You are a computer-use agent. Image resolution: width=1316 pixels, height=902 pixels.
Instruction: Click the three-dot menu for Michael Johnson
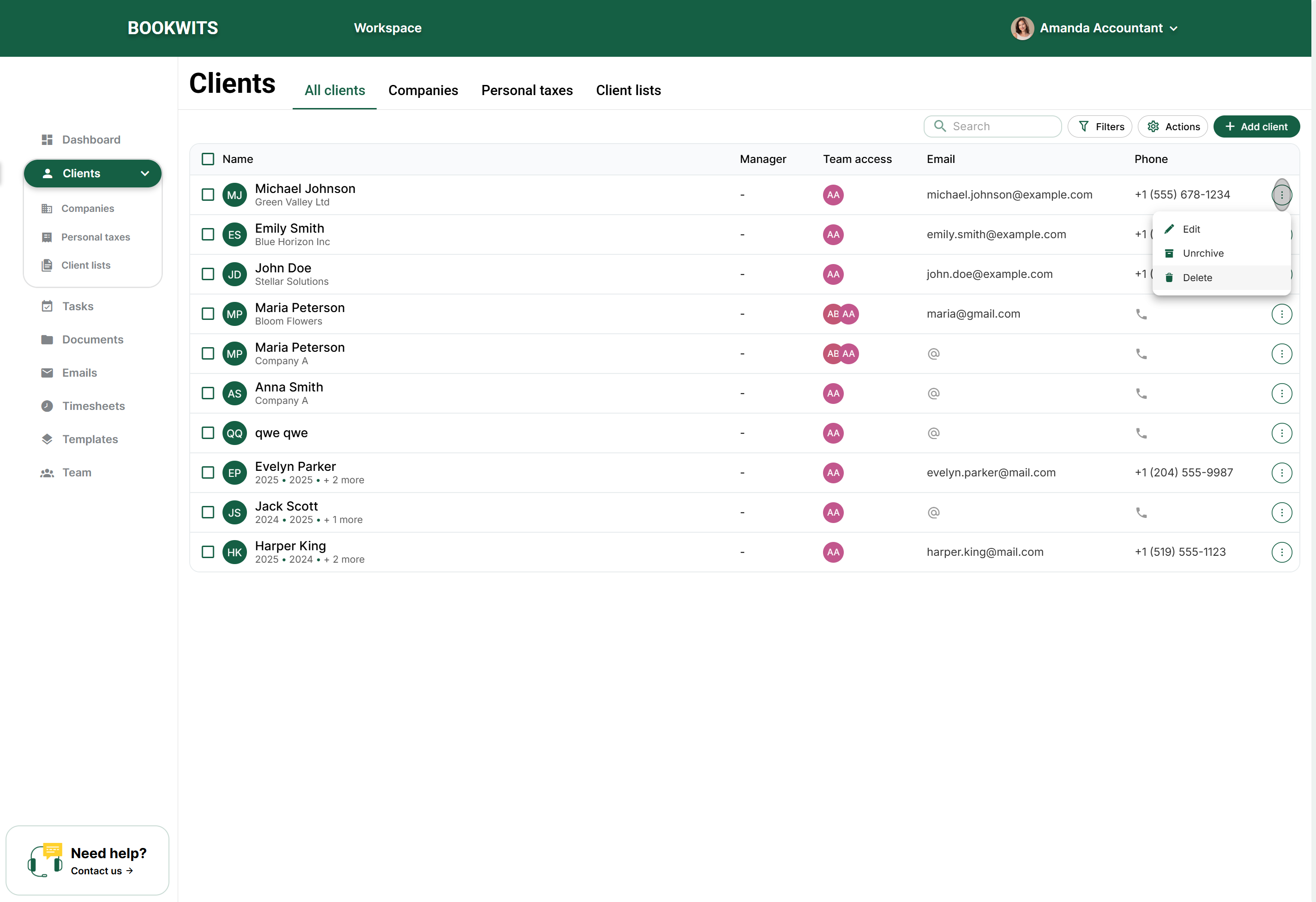click(1281, 195)
